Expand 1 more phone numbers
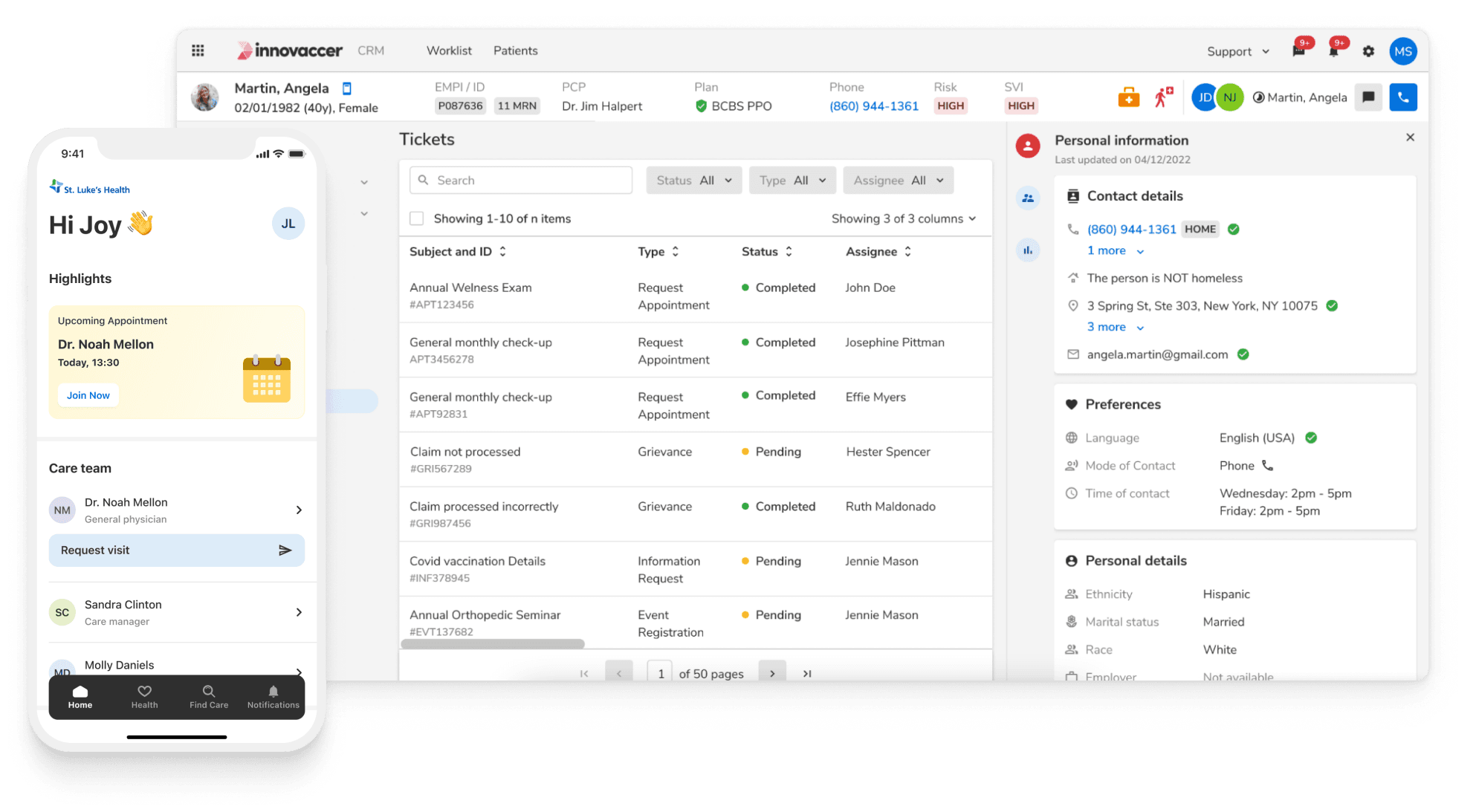1476x812 pixels. click(1115, 251)
